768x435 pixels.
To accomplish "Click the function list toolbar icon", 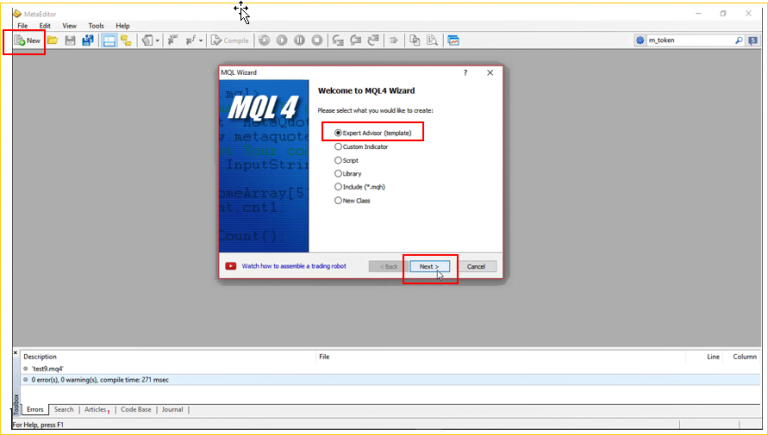I will [x=191, y=41].
